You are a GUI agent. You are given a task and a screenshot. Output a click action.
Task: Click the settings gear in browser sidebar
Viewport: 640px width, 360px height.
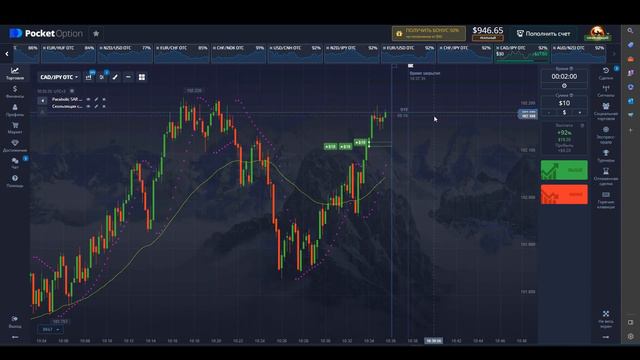[x=631, y=336]
